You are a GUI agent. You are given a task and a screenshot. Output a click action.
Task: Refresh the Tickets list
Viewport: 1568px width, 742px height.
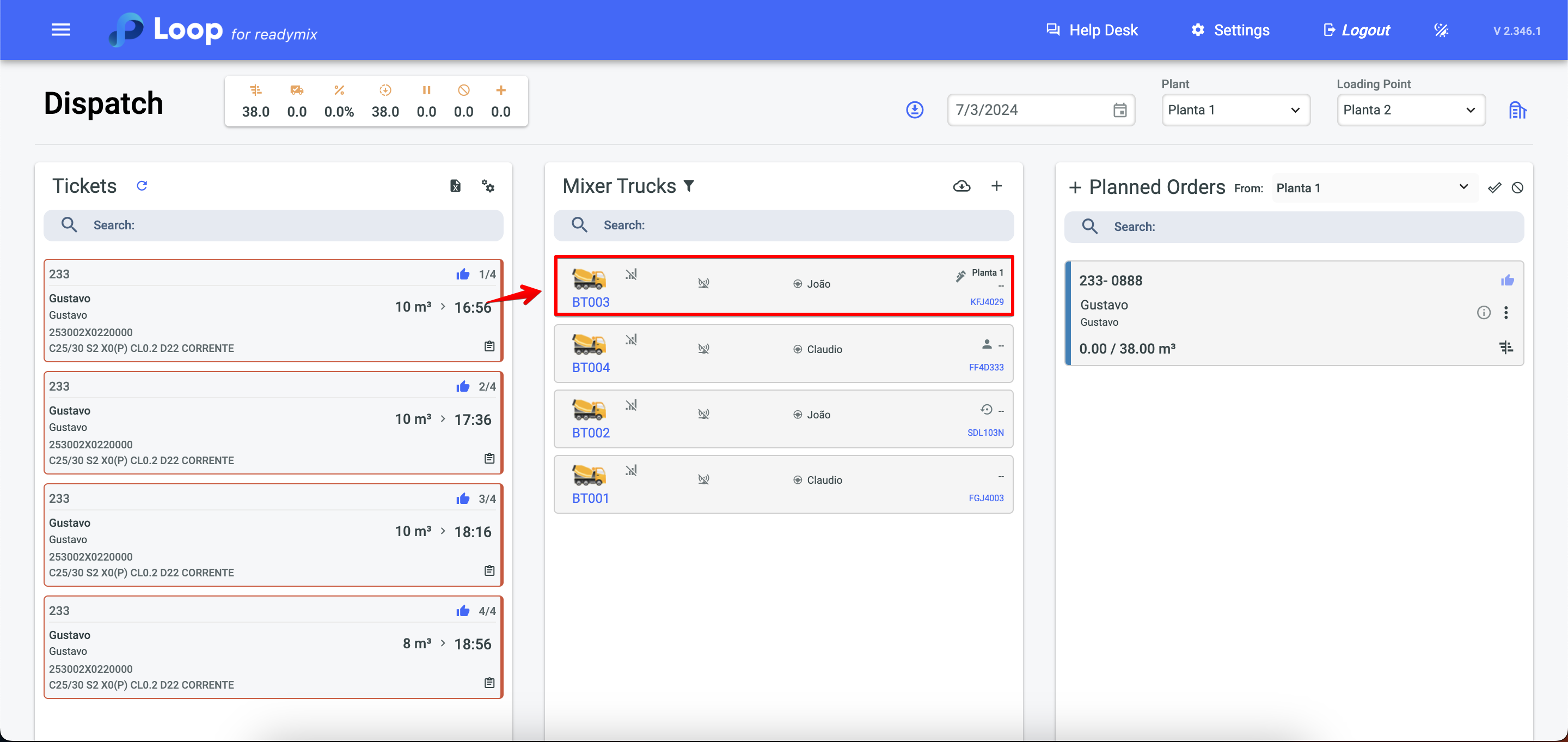click(142, 186)
